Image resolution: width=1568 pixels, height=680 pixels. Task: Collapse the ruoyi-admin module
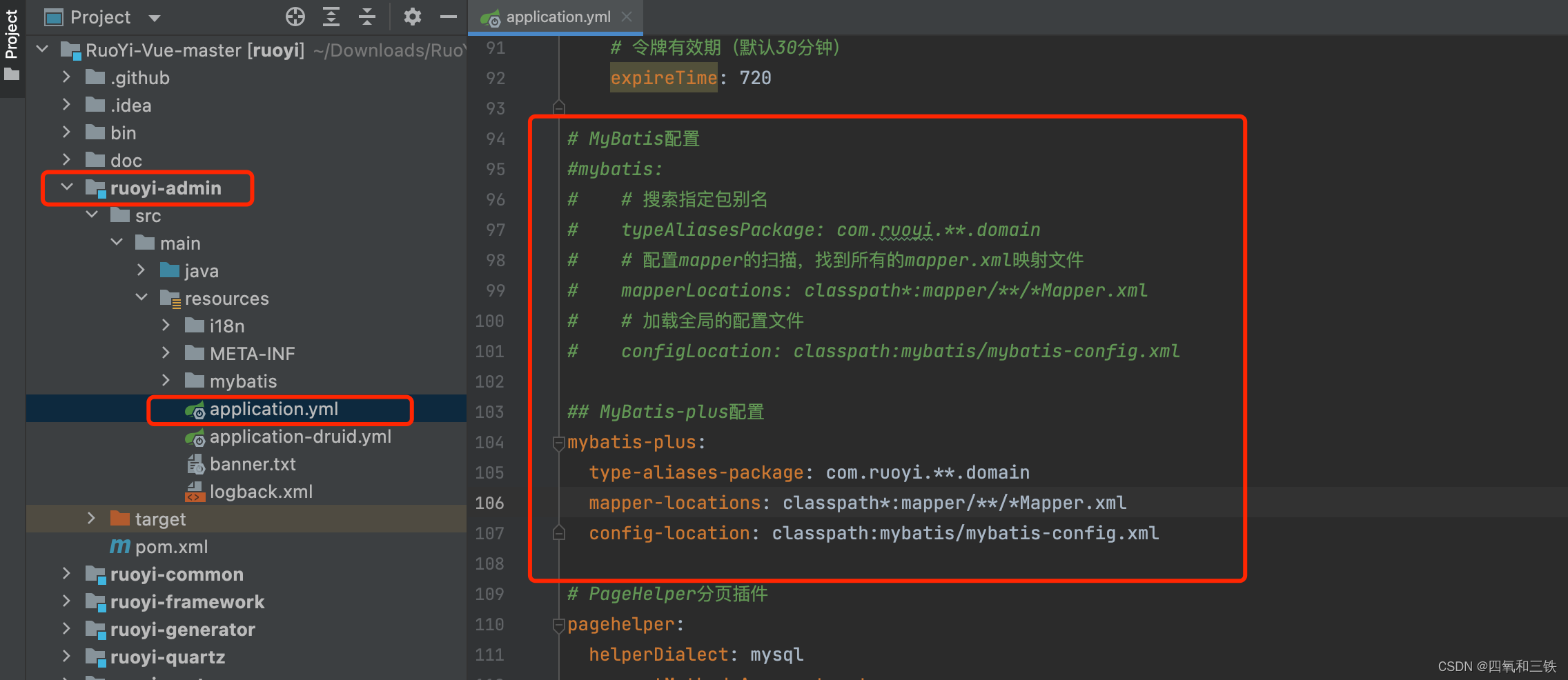coord(67,188)
